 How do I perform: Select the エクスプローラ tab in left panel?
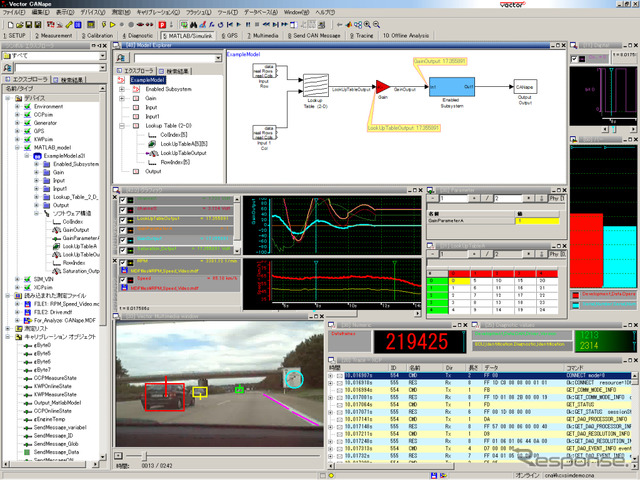pos(26,80)
